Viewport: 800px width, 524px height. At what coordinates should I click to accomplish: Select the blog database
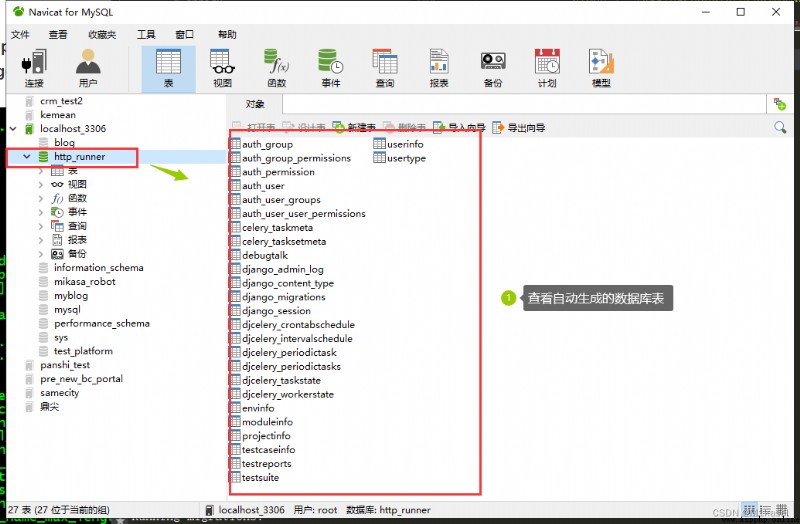[x=64, y=142]
